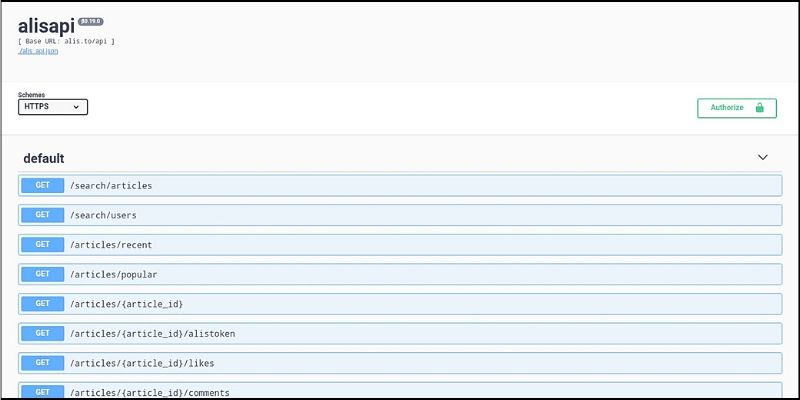
Task: Collapse the default section chevron
Action: (x=762, y=158)
